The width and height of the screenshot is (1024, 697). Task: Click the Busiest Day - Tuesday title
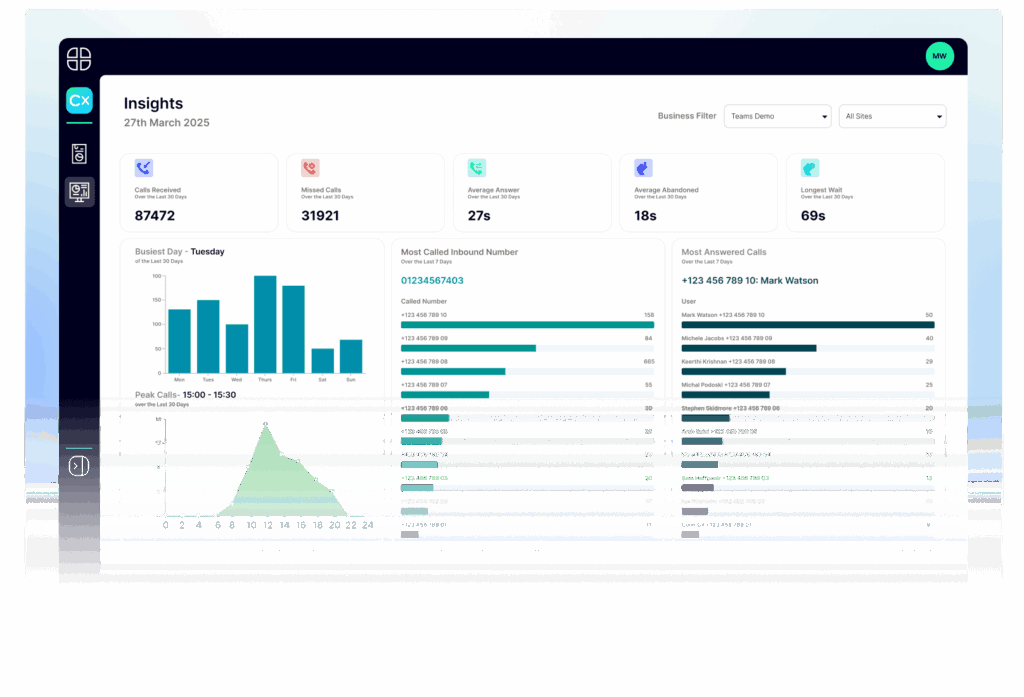click(180, 251)
